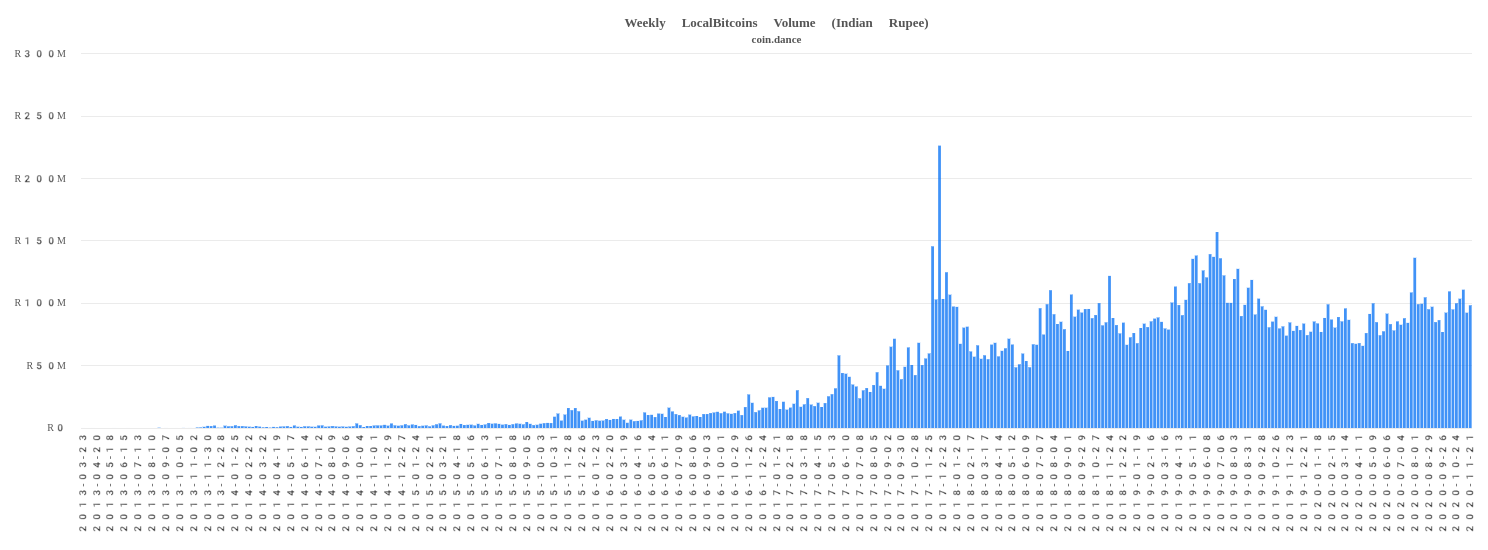Click the 2013-04-20 x-axis date label

coord(97,482)
